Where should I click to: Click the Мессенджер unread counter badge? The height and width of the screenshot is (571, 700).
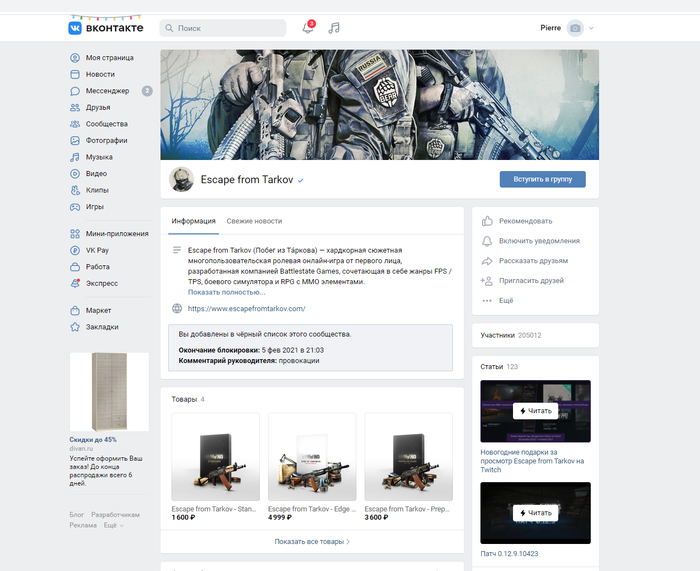tap(147, 91)
